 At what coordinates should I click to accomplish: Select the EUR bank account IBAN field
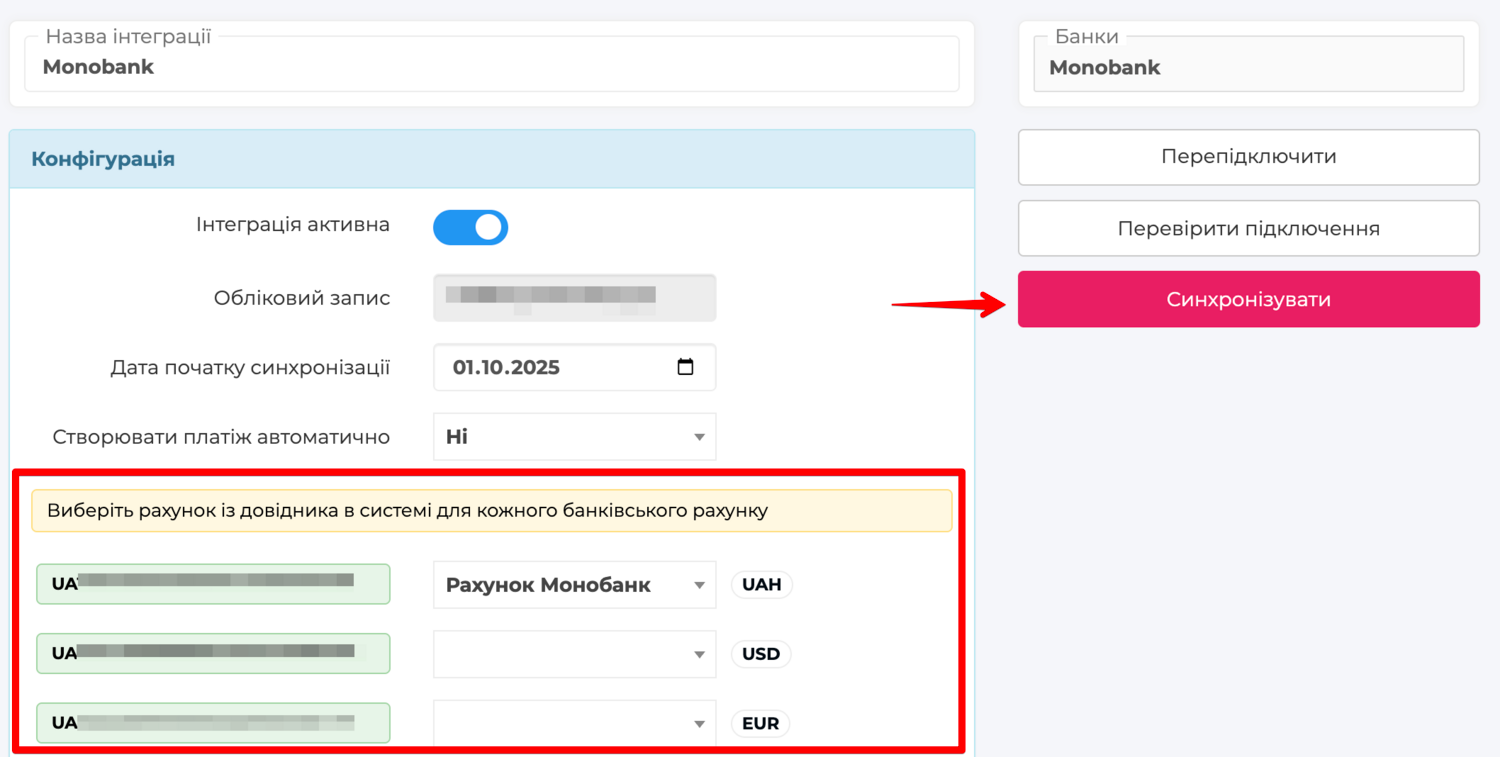(x=213, y=723)
